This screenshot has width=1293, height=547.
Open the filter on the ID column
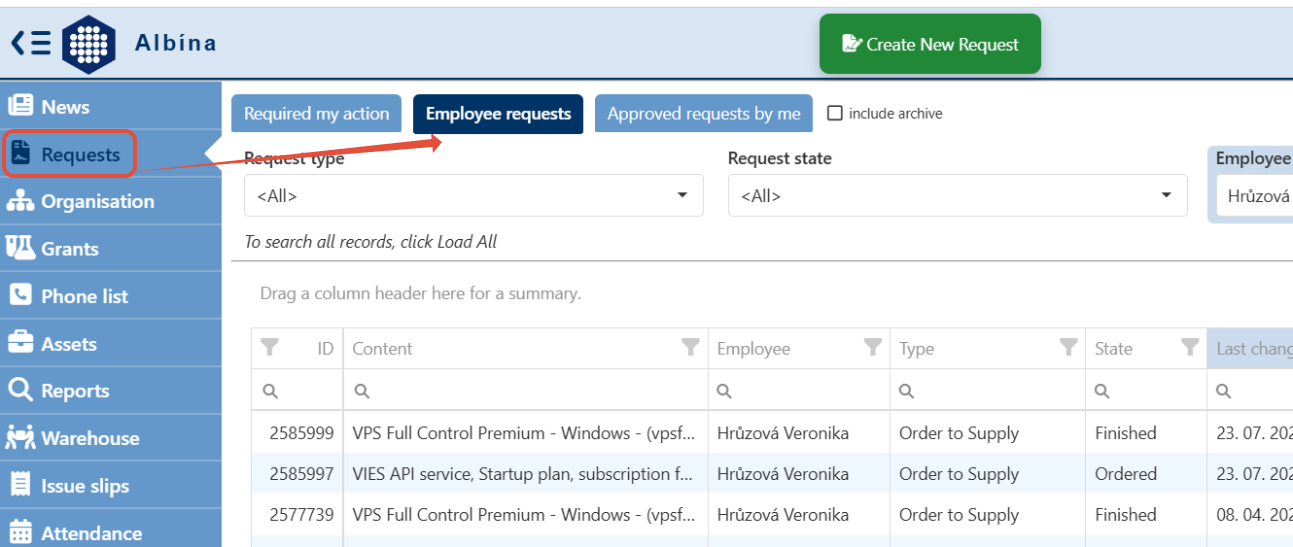pyautogui.click(x=269, y=347)
